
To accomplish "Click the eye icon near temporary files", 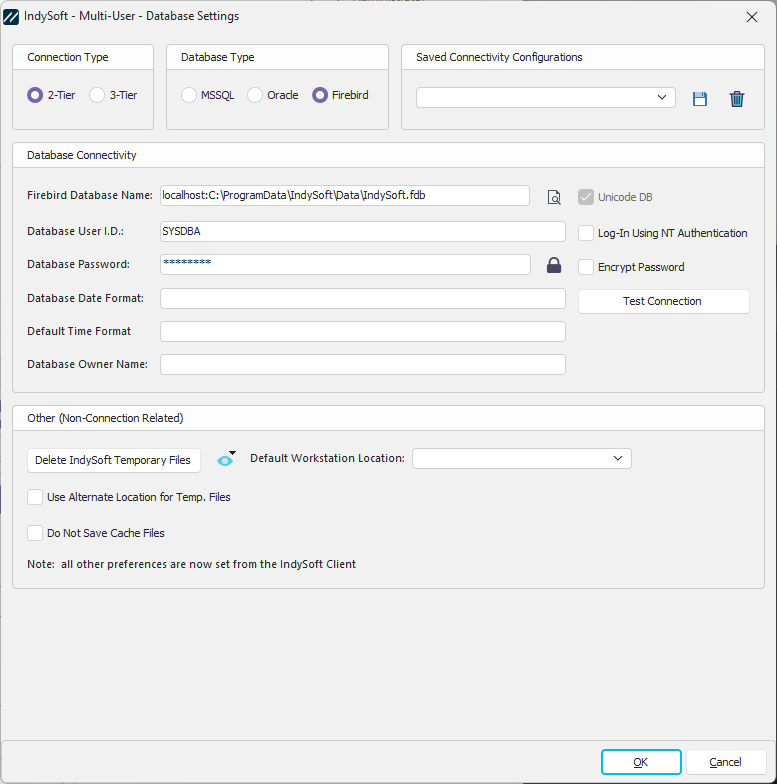I will [225, 460].
